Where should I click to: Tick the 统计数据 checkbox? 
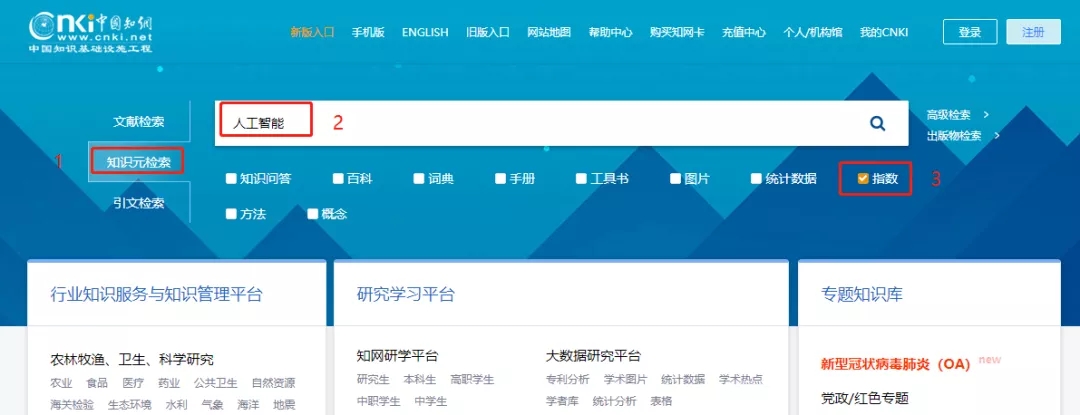click(x=757, y=179)
